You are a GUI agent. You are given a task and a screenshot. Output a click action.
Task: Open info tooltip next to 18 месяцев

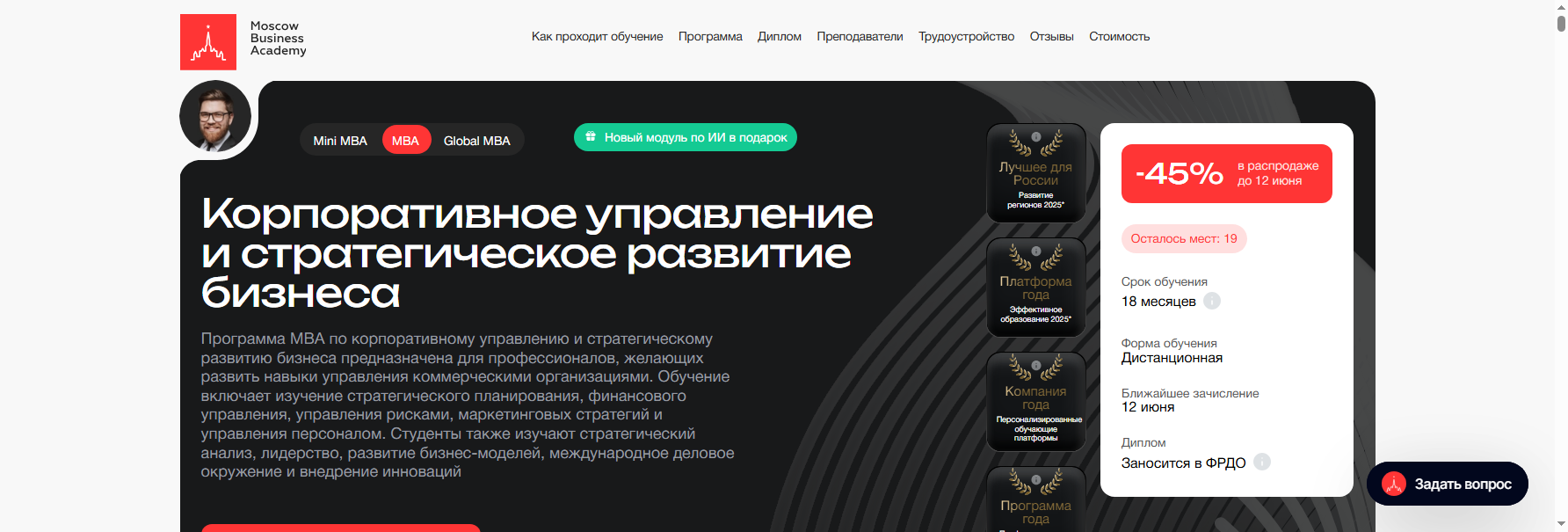1212,301
